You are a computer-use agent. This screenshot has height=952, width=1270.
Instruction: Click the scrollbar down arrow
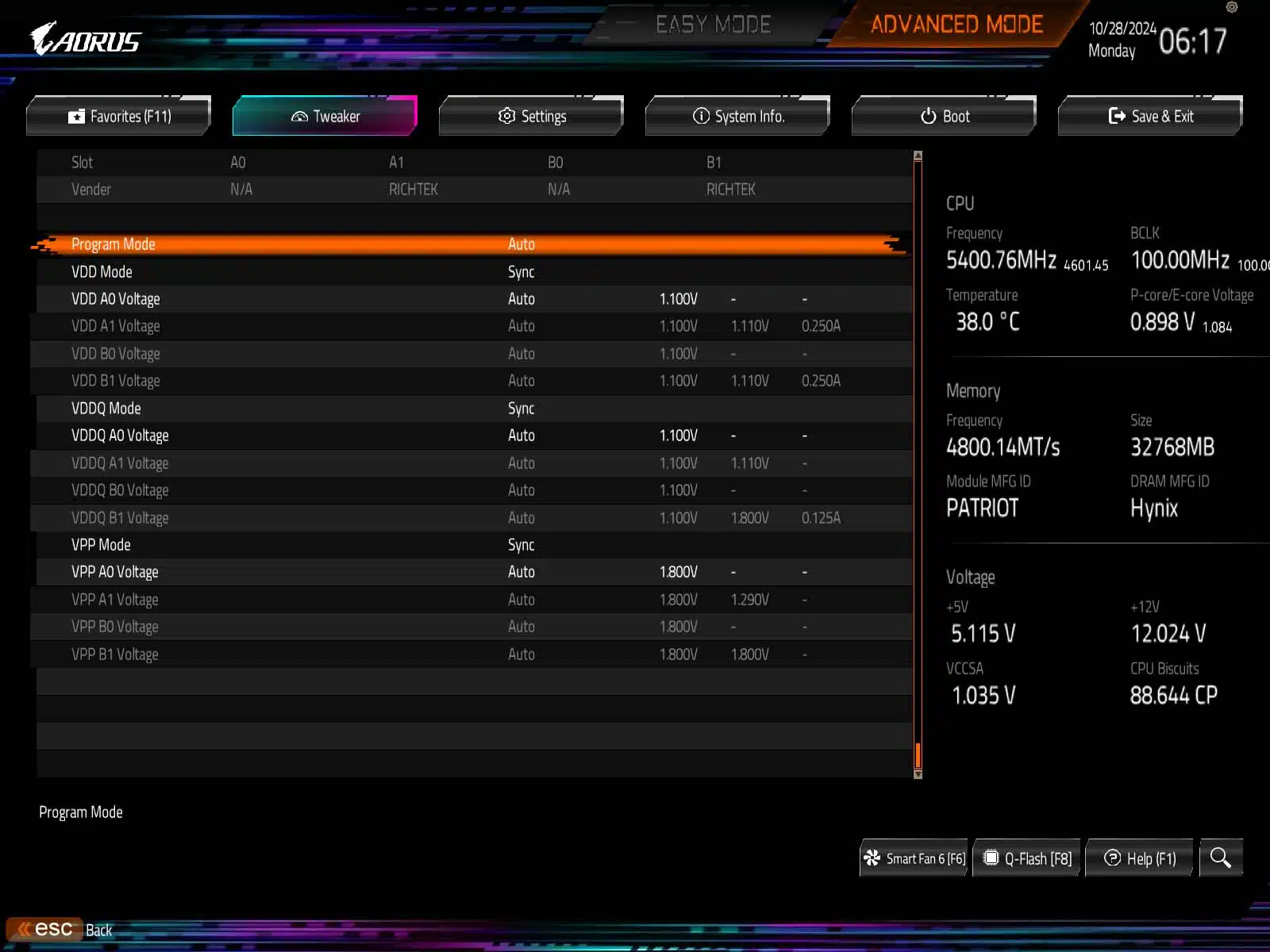coord(918,774)
